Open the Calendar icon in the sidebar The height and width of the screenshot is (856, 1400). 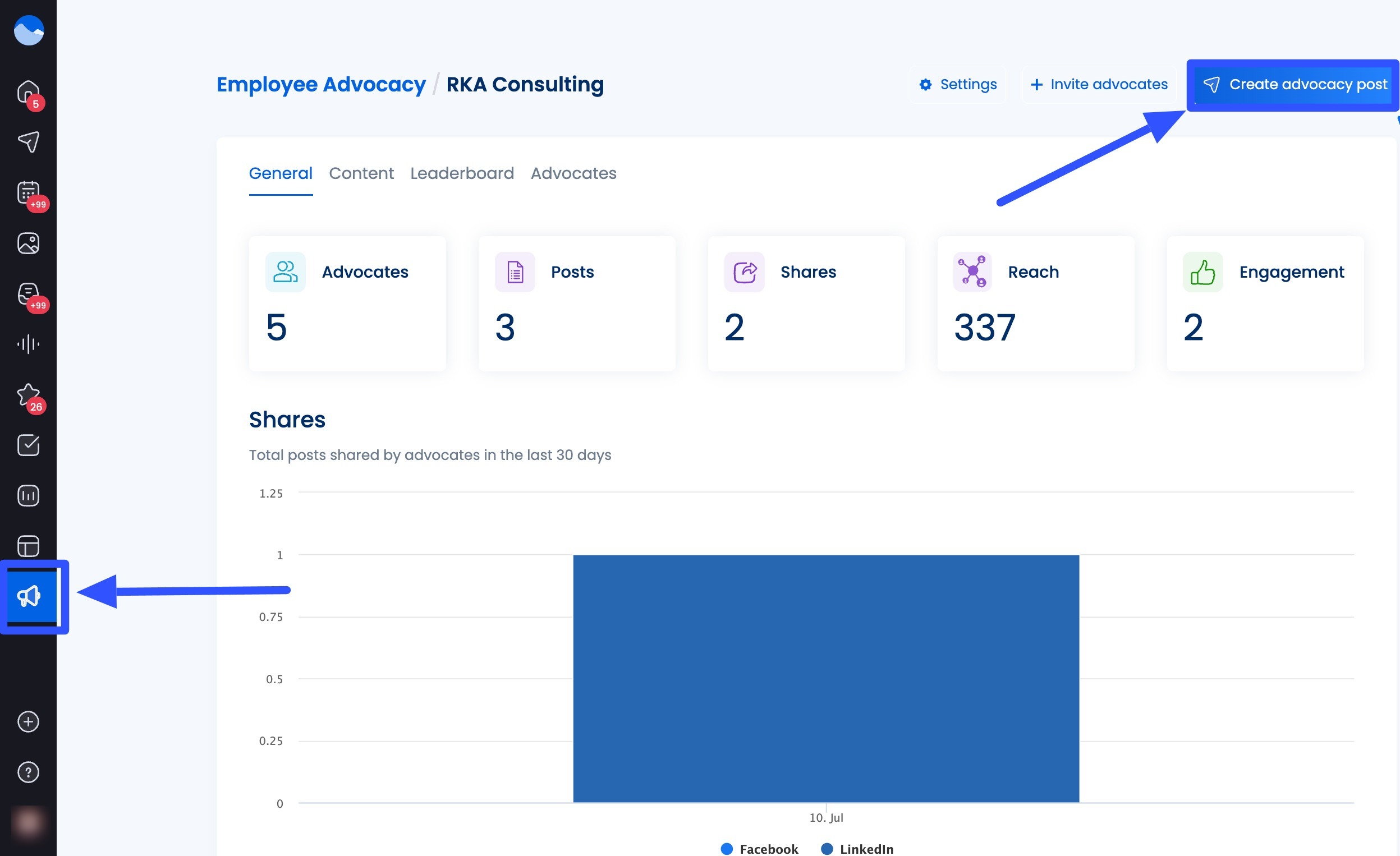[27, 192]
